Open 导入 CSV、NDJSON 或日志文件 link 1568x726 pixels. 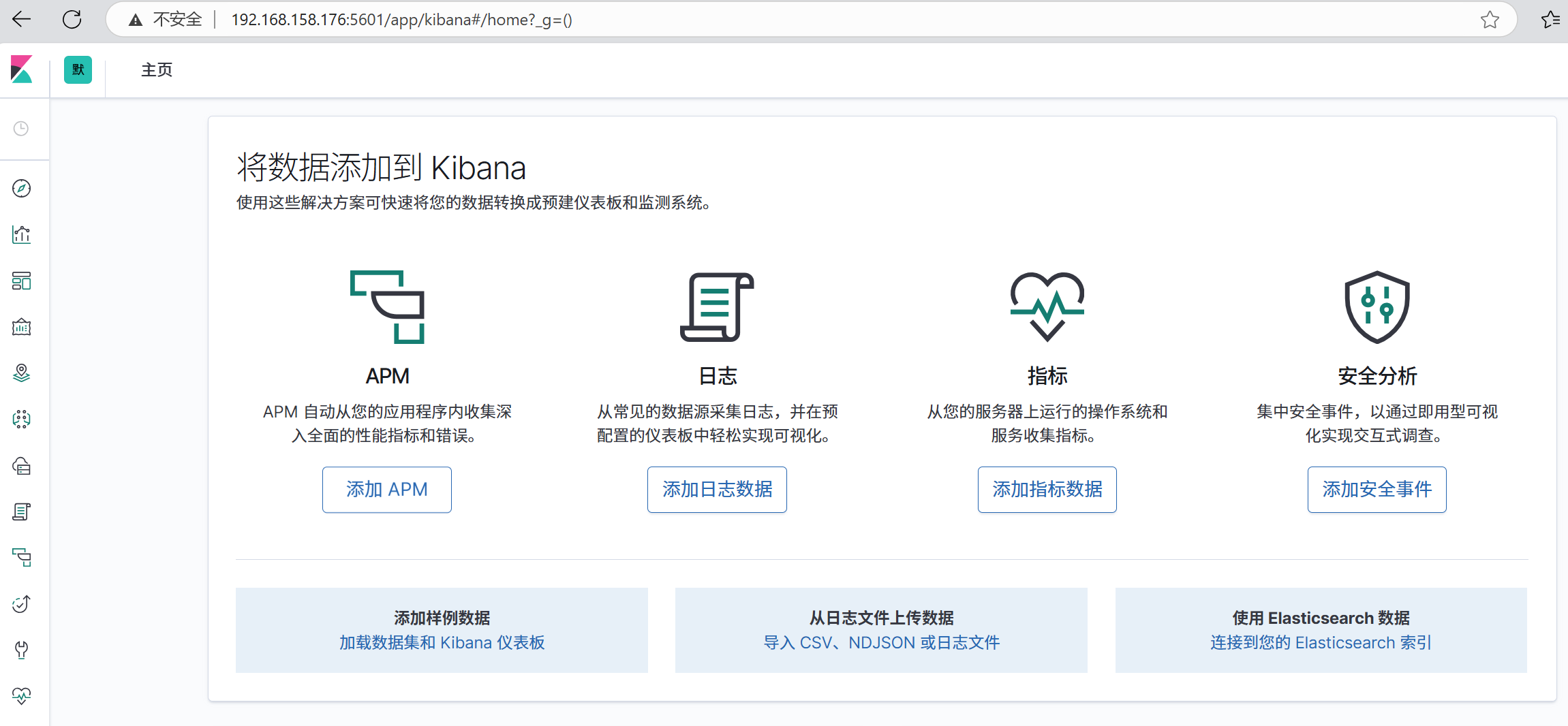(881, 643)
